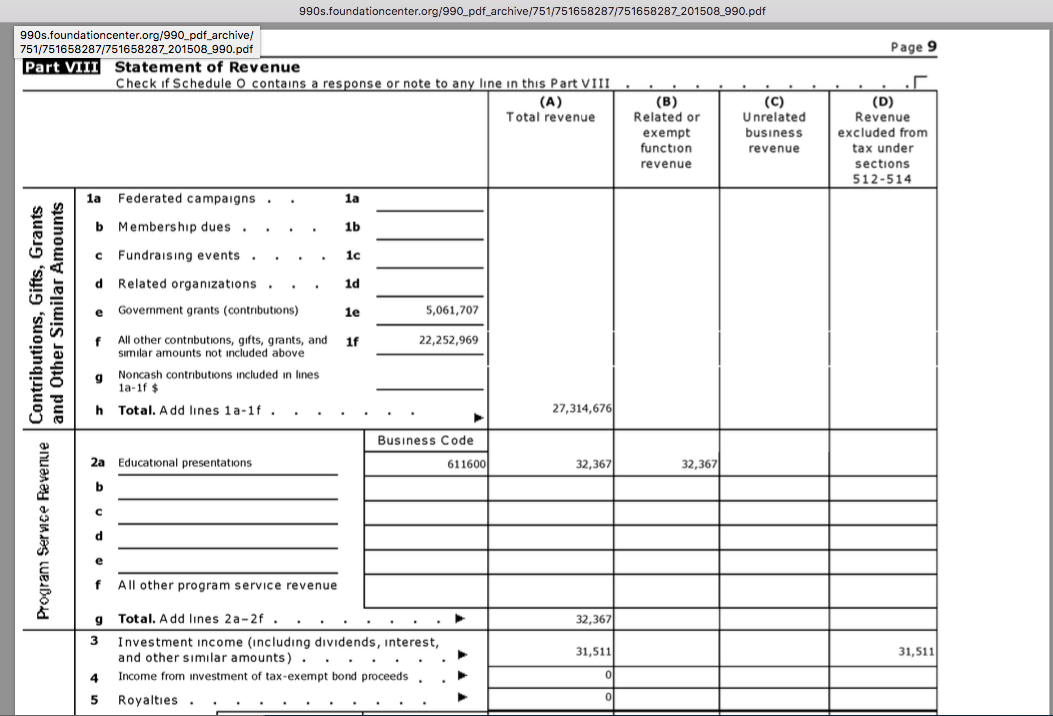The image size is (1053, 716).
Task: Click the arrow on the Royalties line
Action: tap(462, 700)
